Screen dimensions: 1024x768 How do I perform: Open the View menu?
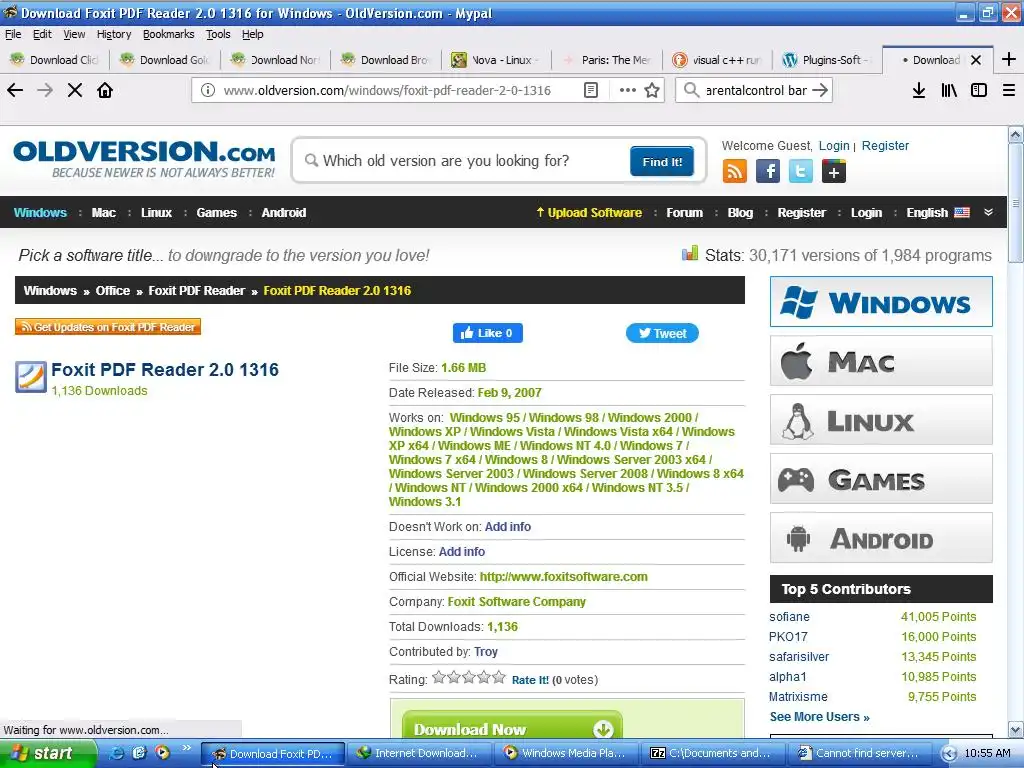[x=74, y=34]
